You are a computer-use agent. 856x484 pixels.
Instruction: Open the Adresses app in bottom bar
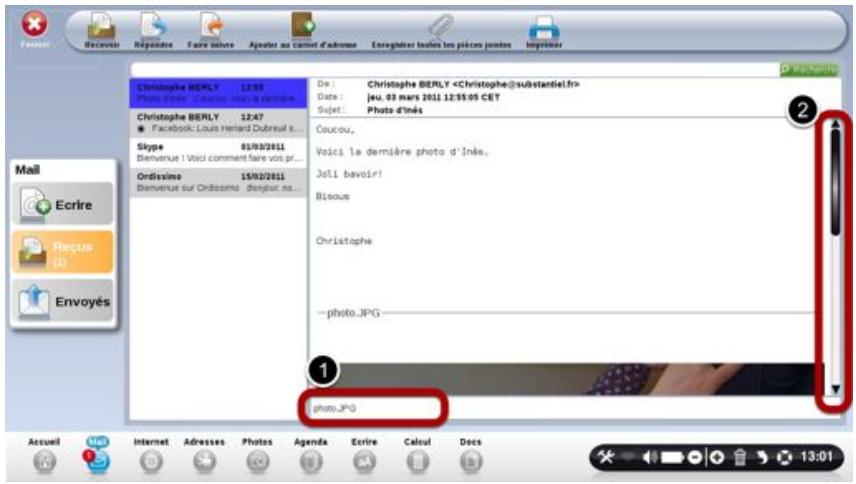coord(204,456)
